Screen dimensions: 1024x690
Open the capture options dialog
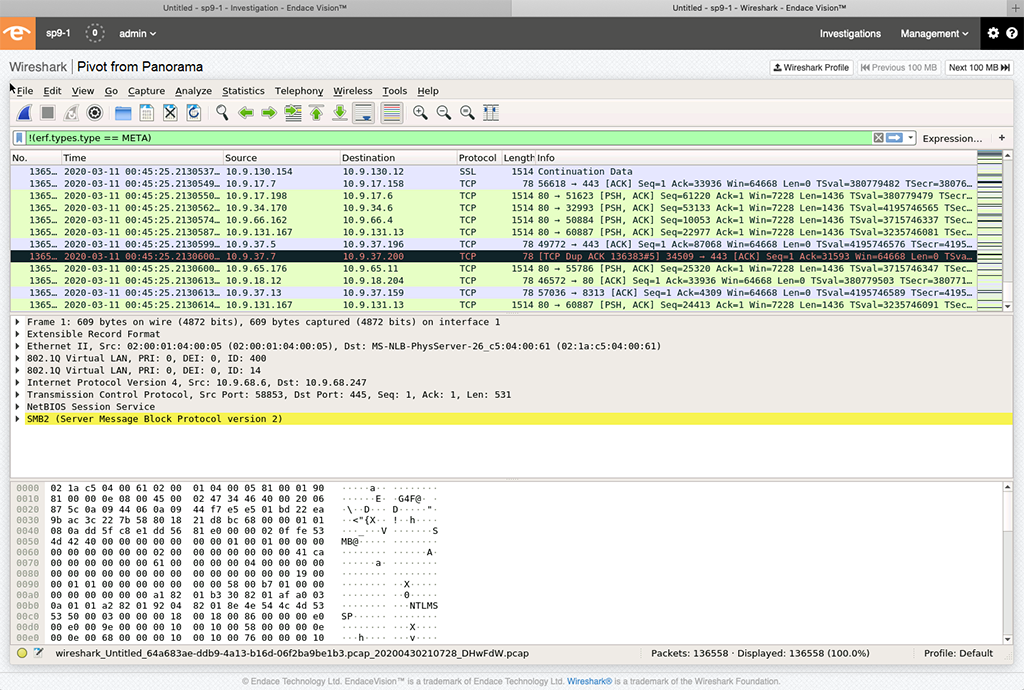(93, 112)
